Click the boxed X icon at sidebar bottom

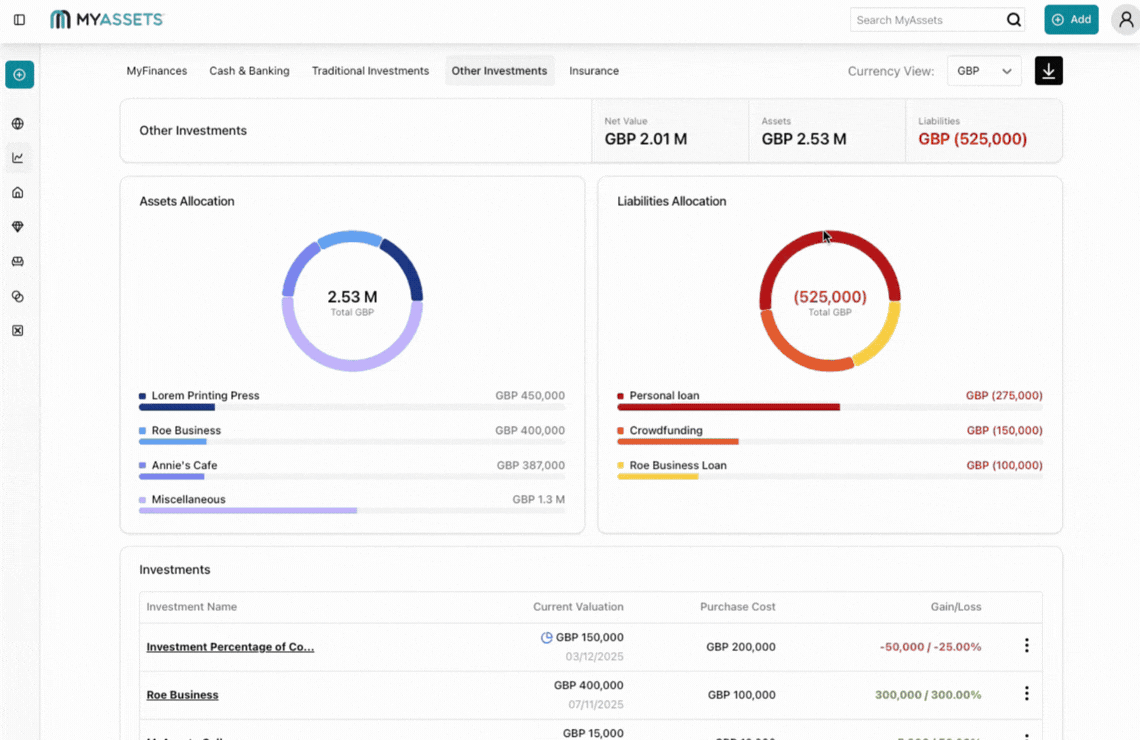point(18,330)
